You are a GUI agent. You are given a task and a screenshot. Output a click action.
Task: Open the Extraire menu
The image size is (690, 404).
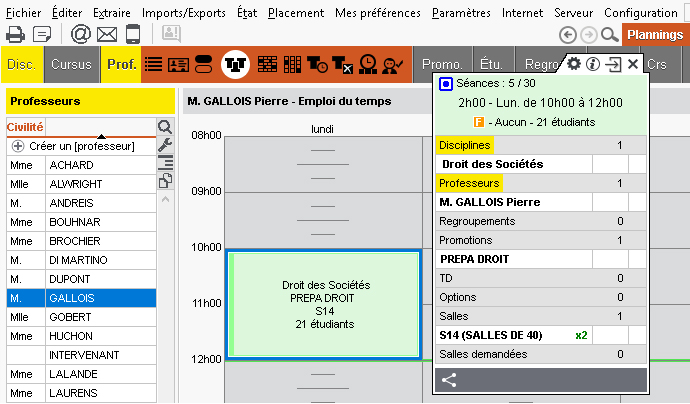pos(112,13)
